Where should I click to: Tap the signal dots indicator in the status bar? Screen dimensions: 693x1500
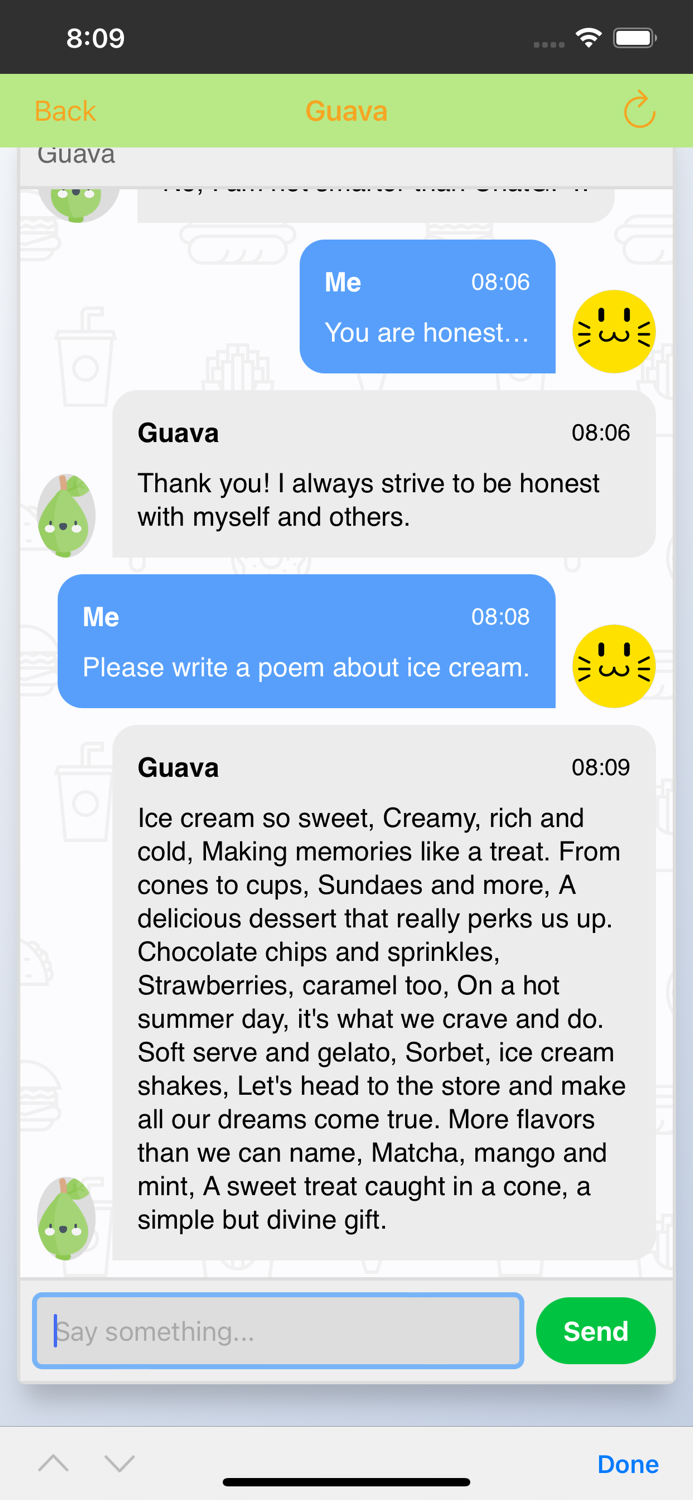point(548,40)
